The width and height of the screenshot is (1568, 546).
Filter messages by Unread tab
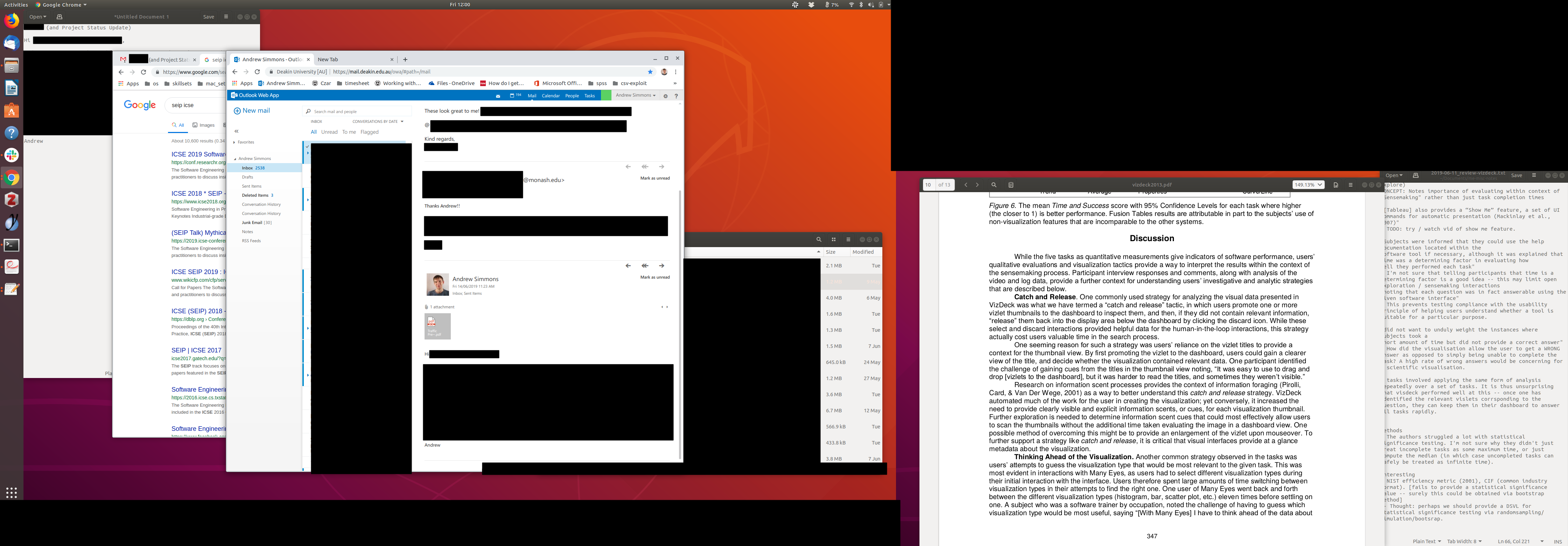(329, 132)
